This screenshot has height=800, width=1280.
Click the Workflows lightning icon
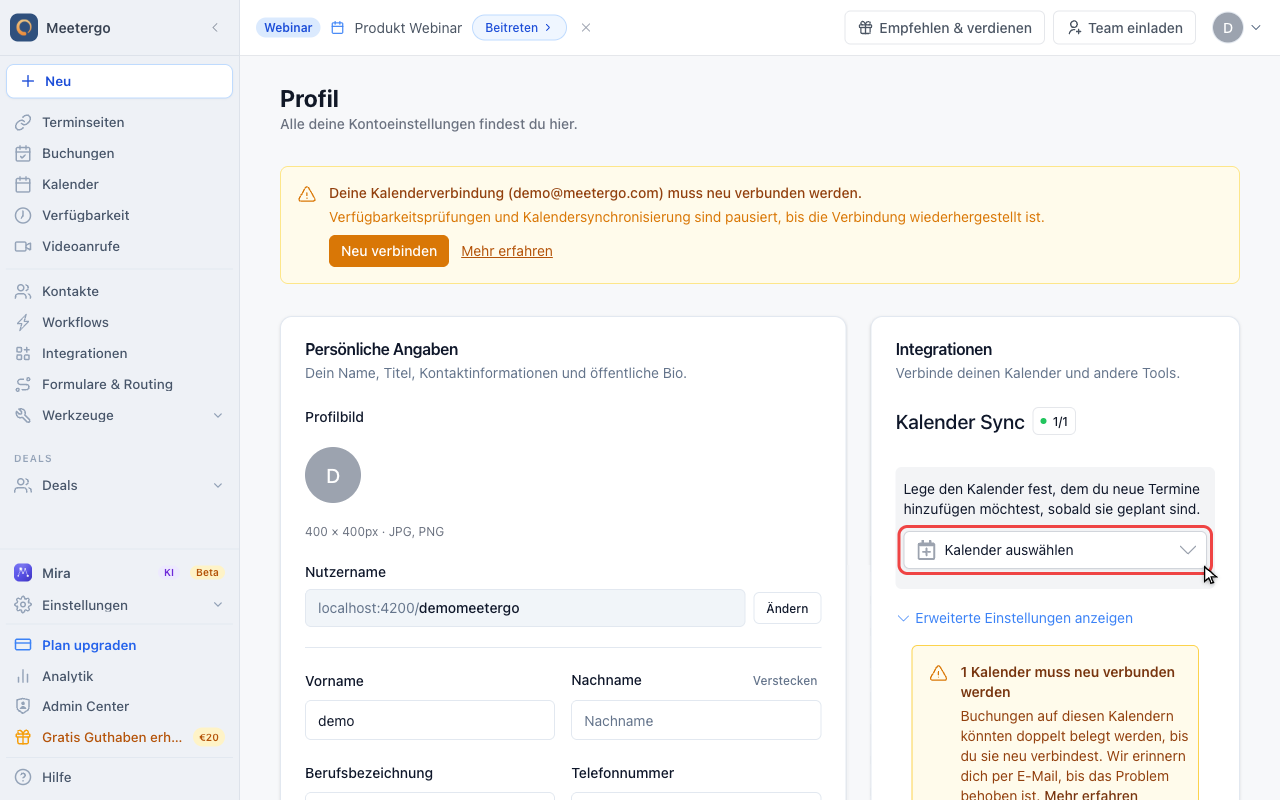point(23,322)
